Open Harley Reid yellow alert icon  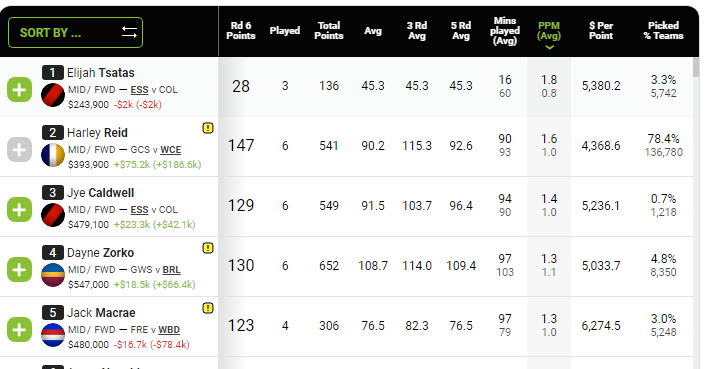pos(208,128)
